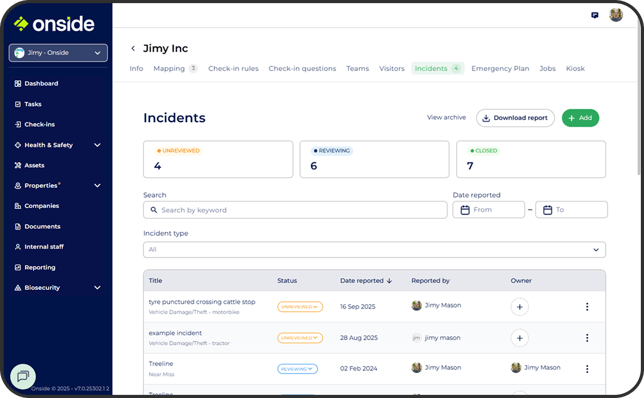
Task: Click the To date field
Action: (x=571, y=209)
